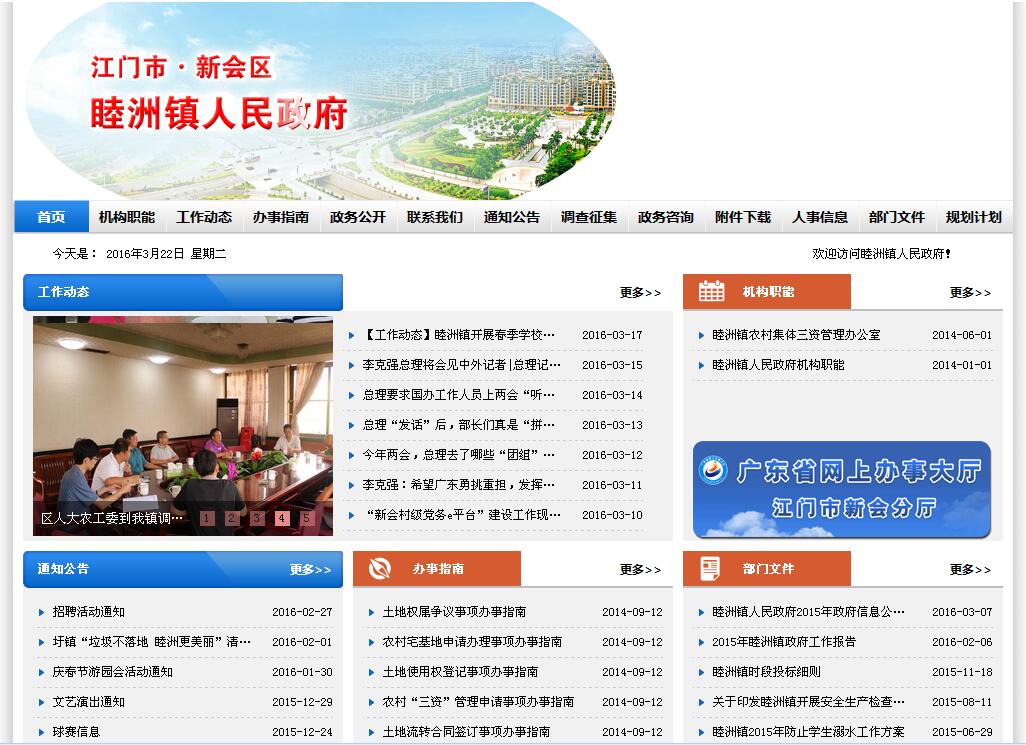Click the circular icon beside 办事指南 header

380,568
